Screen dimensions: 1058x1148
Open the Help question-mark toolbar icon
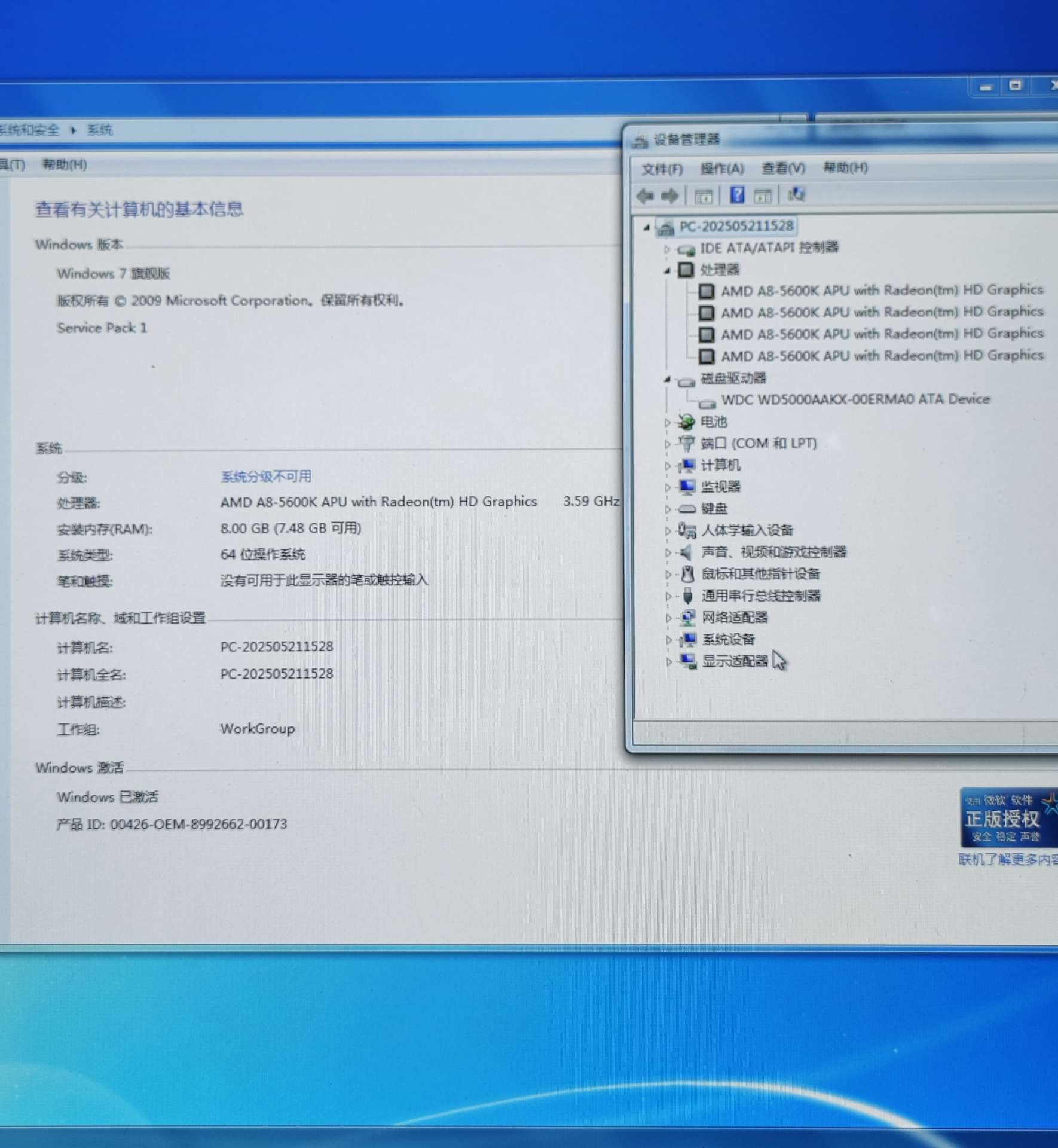pyautogui.click(x=738, y=194)
